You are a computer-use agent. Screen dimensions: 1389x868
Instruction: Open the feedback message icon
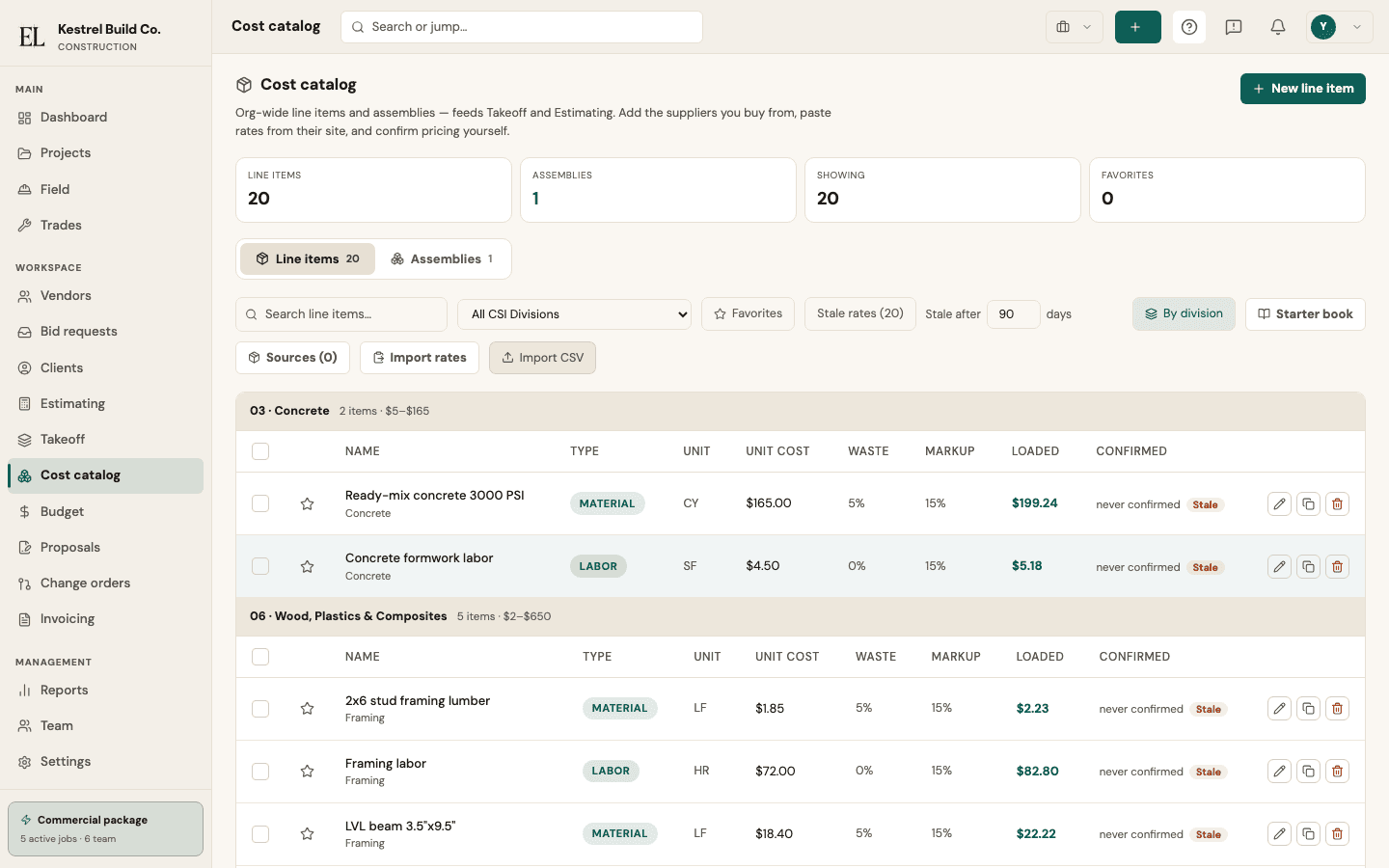1234,27
